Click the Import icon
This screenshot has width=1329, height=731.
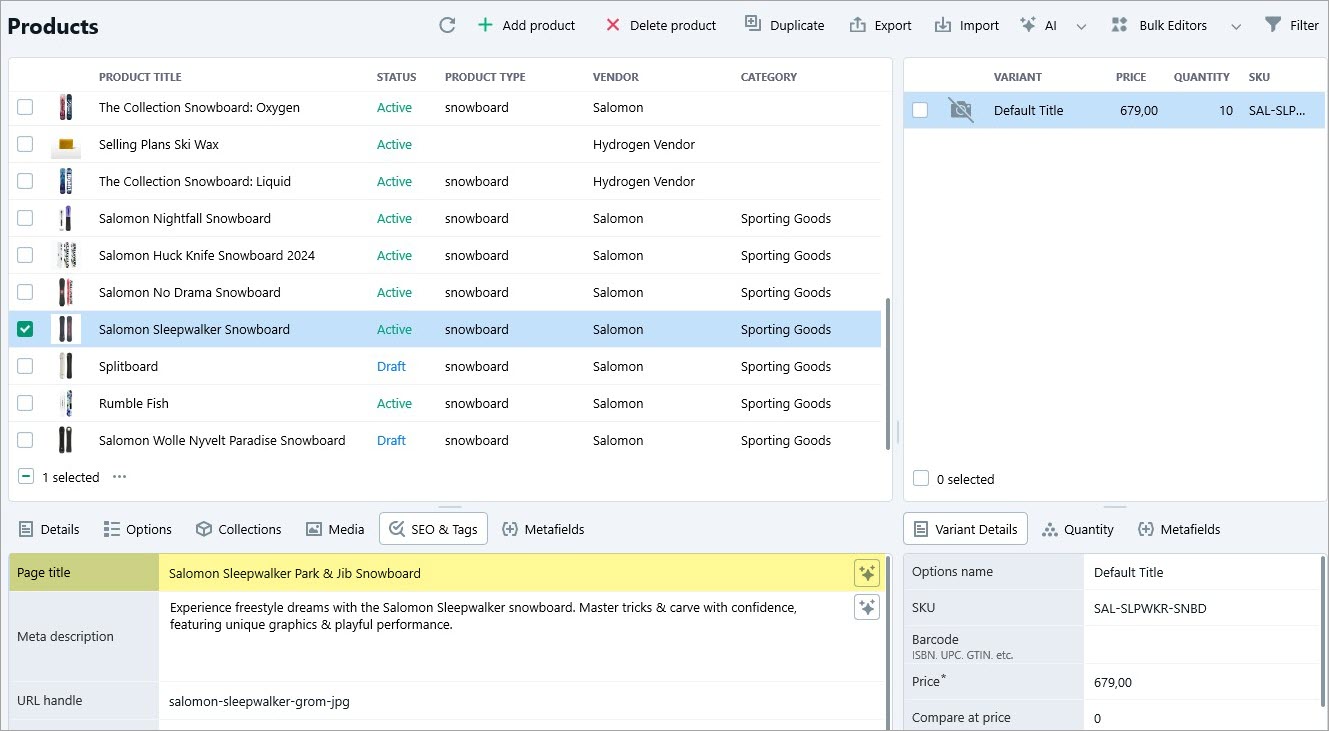coord(942,25)
